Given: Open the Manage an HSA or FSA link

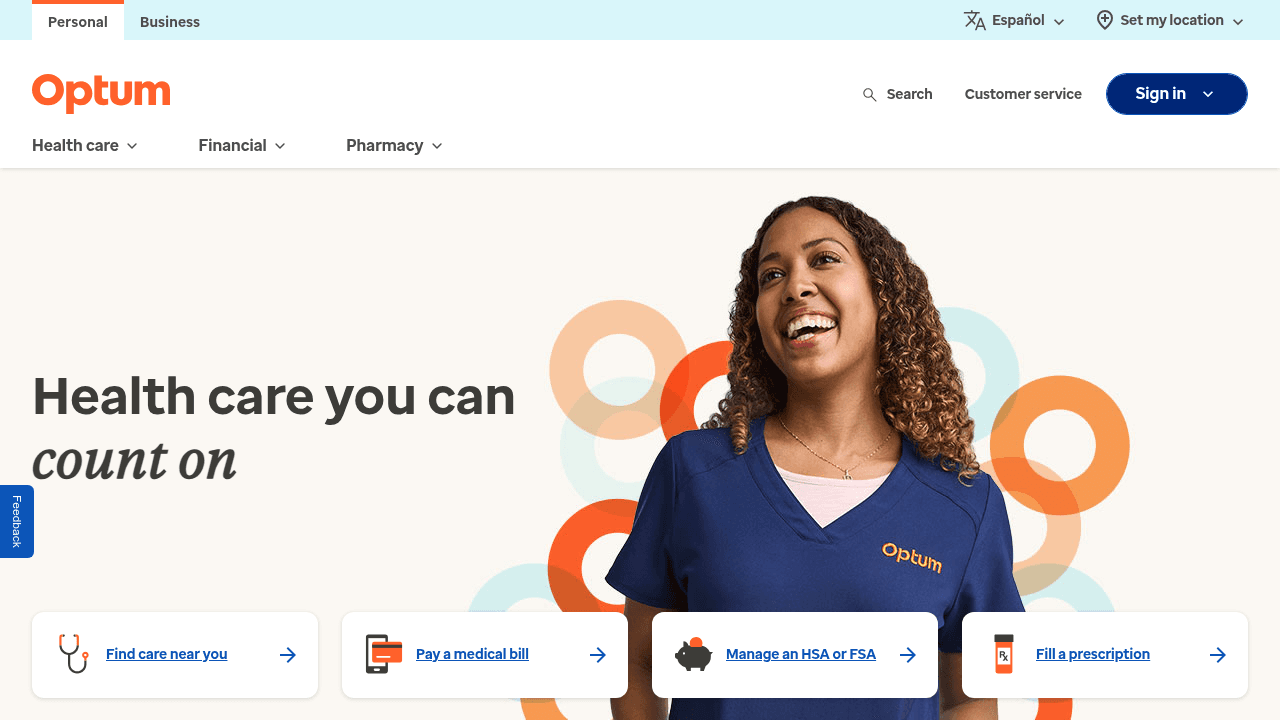Looking at the screenshot, I should tap(801, 654).
